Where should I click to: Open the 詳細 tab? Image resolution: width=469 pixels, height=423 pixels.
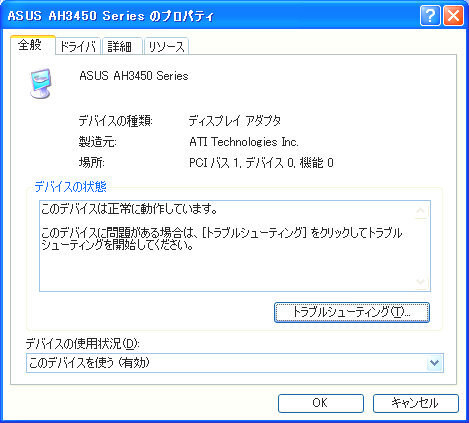pyautogui.click(x=122, y=46)
